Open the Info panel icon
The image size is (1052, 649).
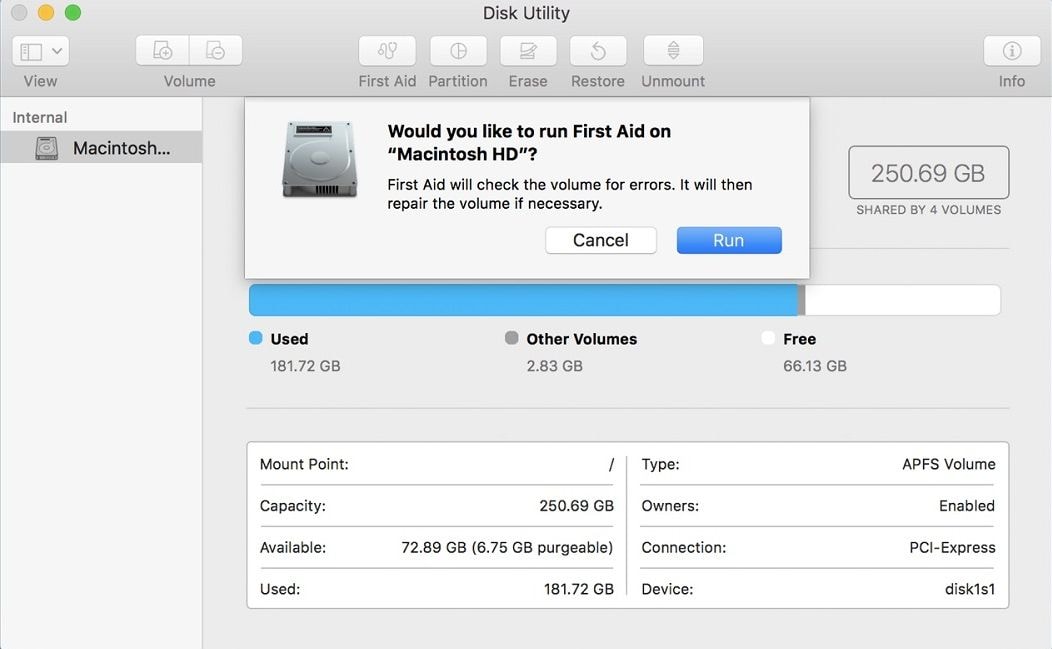tap(1012, 50)
